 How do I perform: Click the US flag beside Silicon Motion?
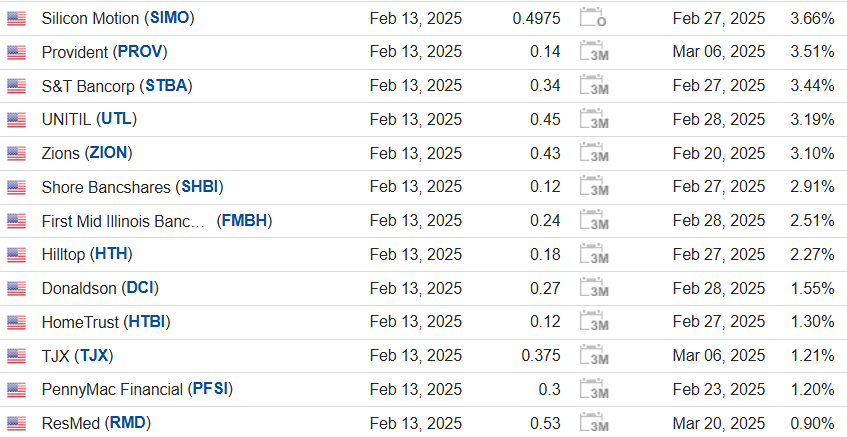16,18
